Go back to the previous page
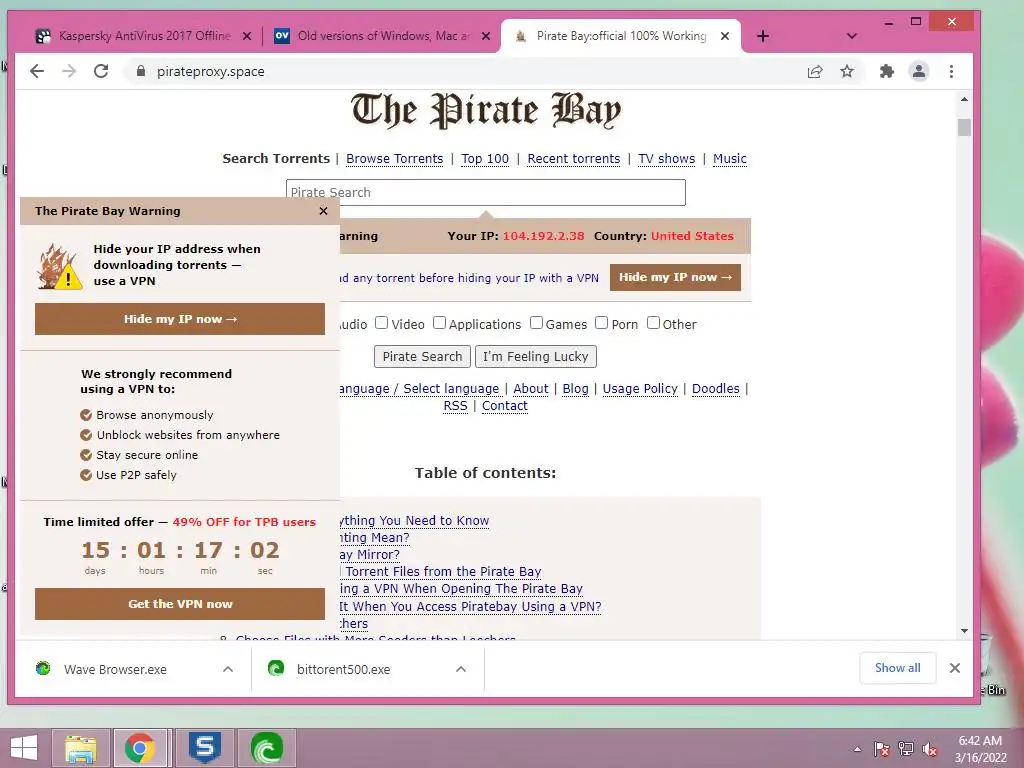 (x=37, y=71)
